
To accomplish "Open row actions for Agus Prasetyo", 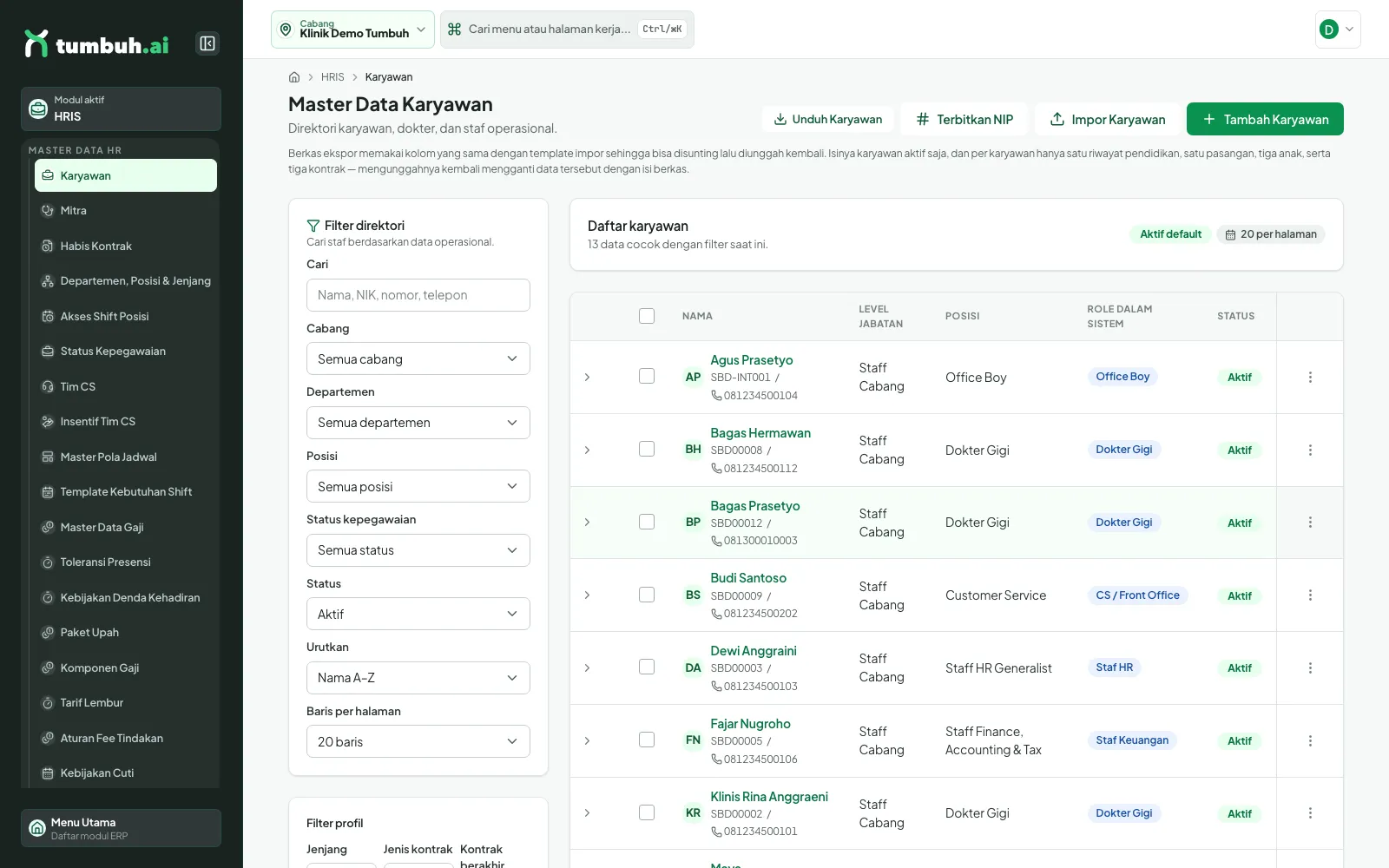I will click(1310, 378).
